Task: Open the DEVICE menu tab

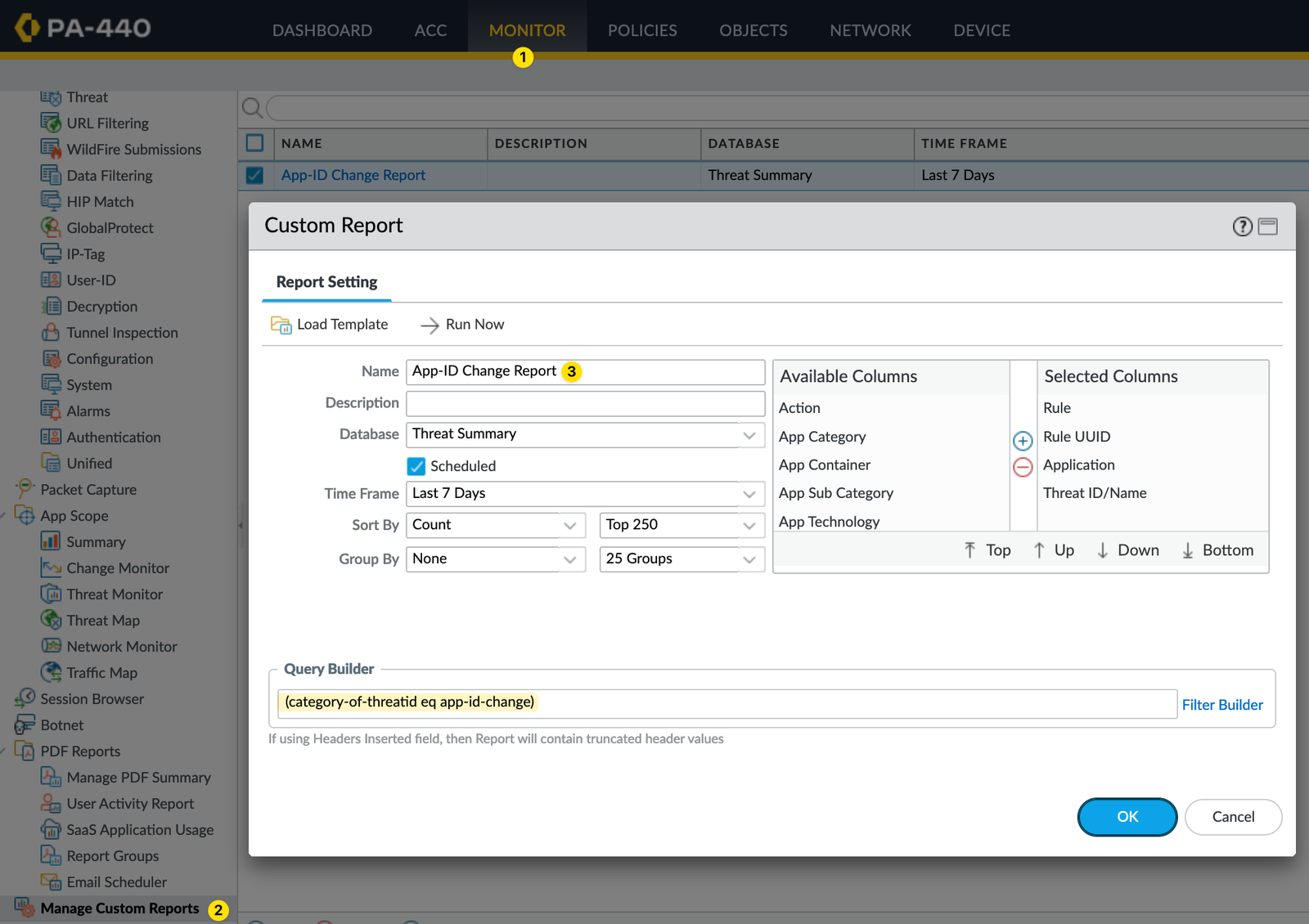Action: [981, 29]
